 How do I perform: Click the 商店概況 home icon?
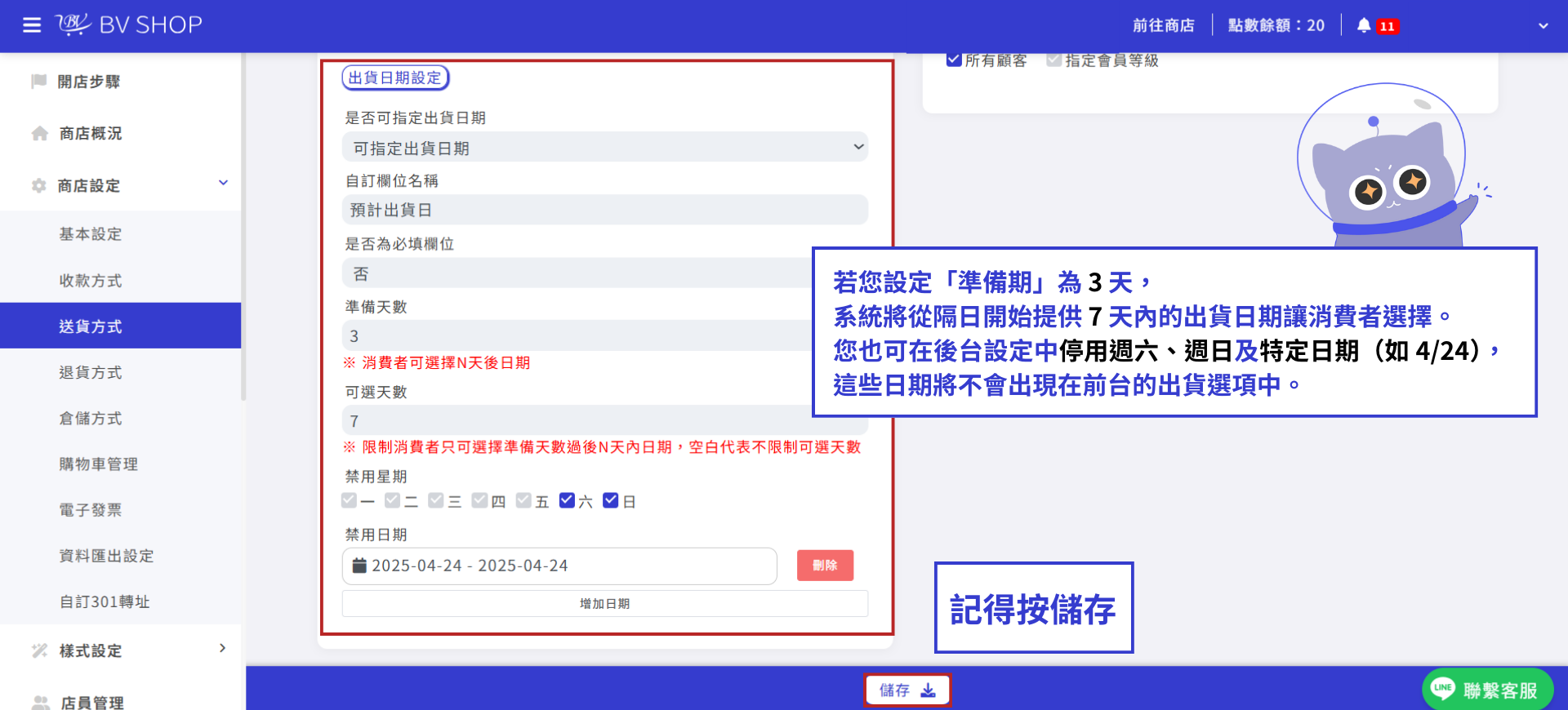[x=39, y=133]
